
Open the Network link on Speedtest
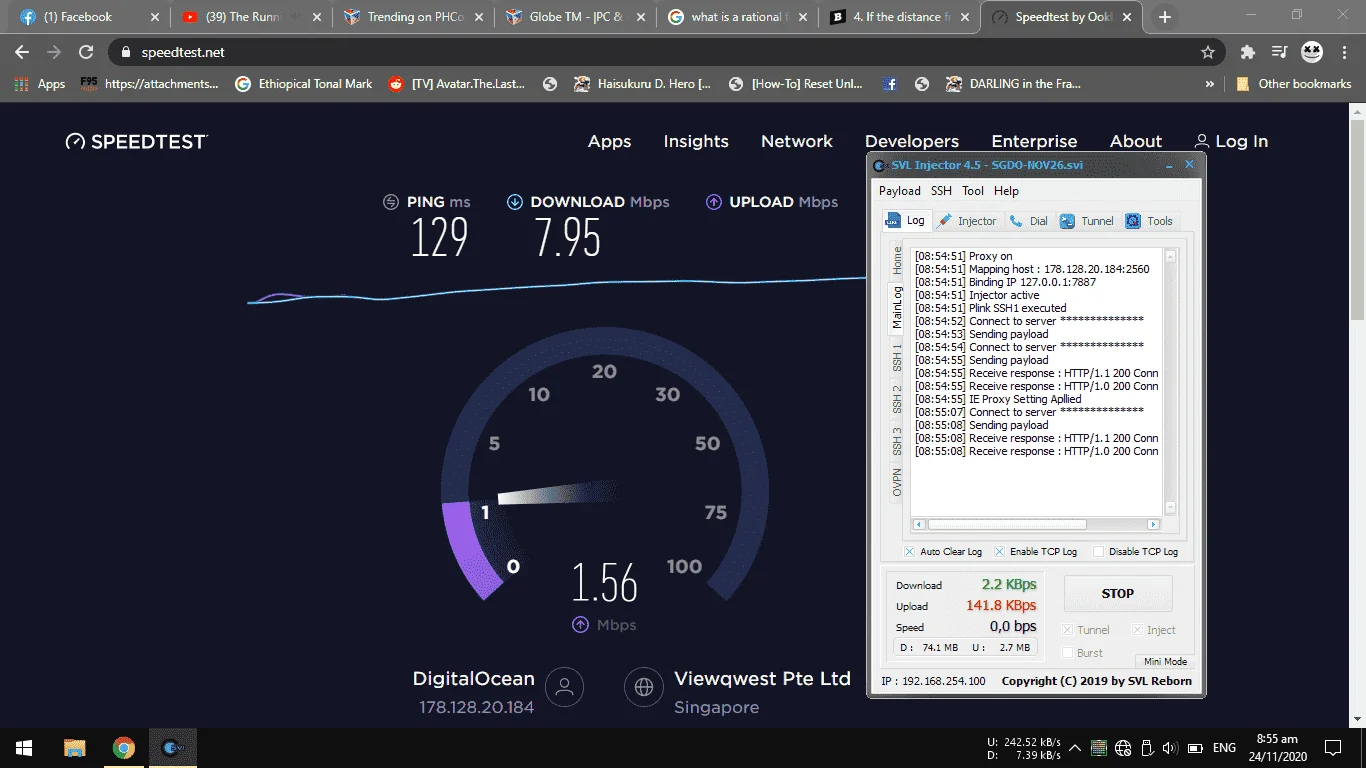(x=797, y=142)
